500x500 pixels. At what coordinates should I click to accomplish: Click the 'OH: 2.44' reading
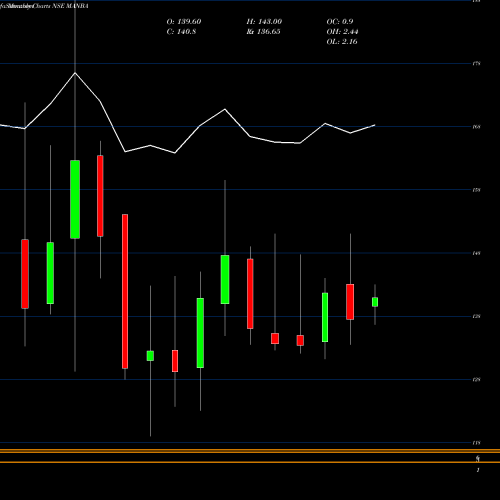pyautogui.click(x=342, y=32)
